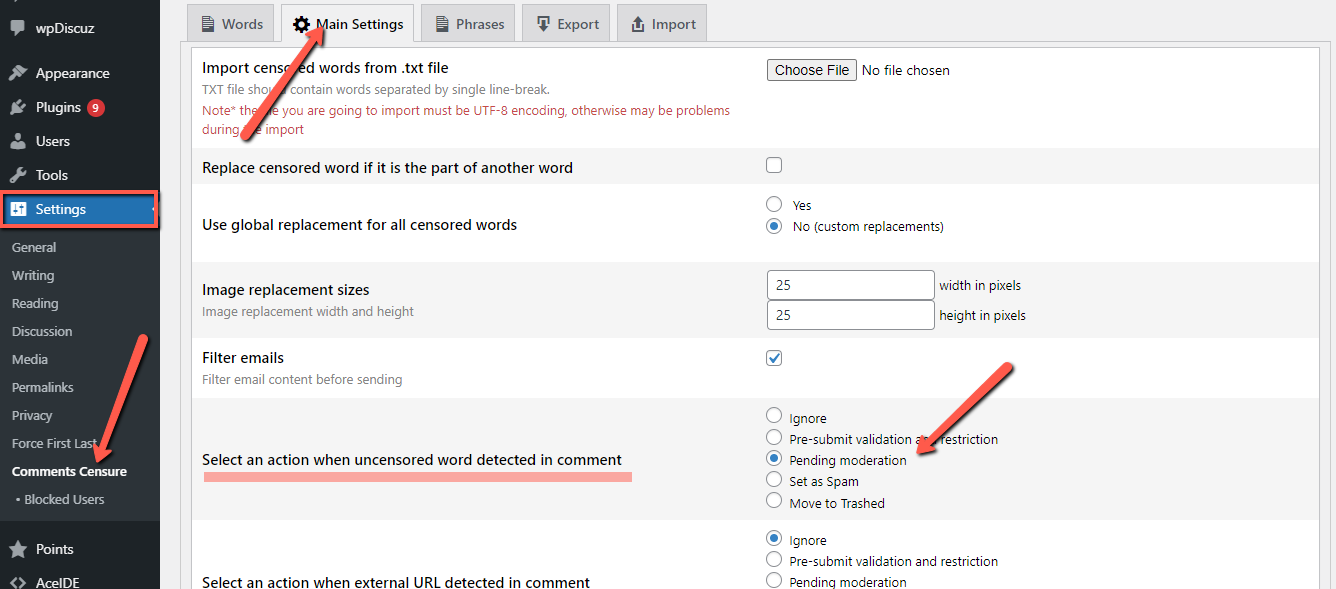Click the Users person icon
The image size is (1336, 589).
point(18,141)
